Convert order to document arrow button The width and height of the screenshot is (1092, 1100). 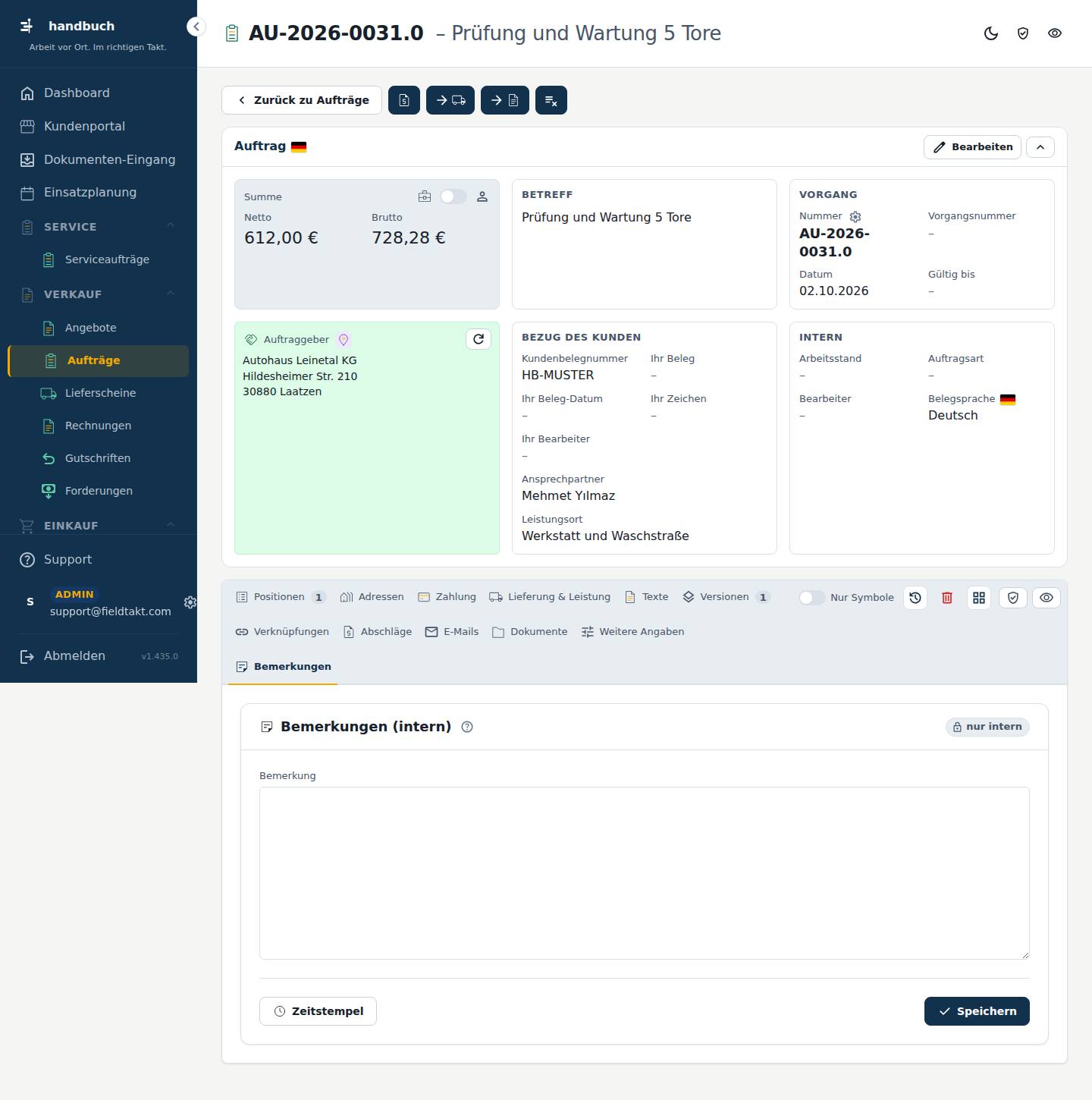(x=505, y=100)
